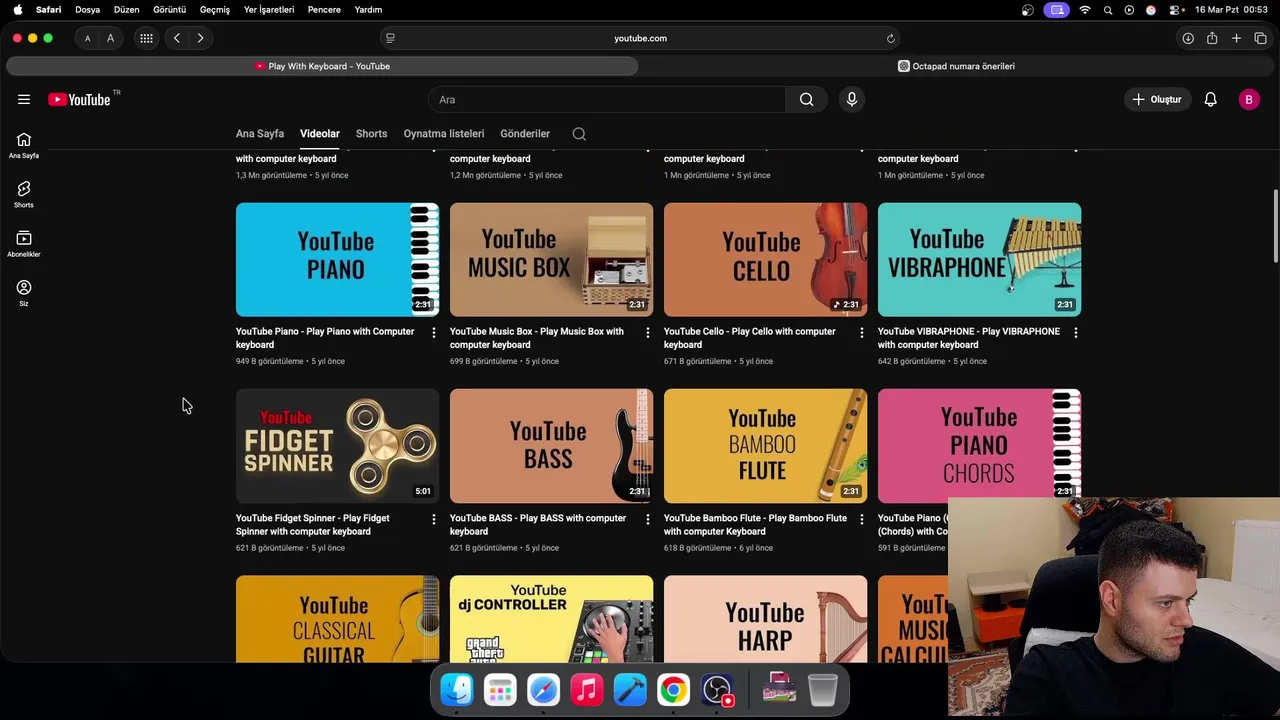Screen dimensions: 1280x720
Task: Open Safari start page grid
Action: [146, 38]
